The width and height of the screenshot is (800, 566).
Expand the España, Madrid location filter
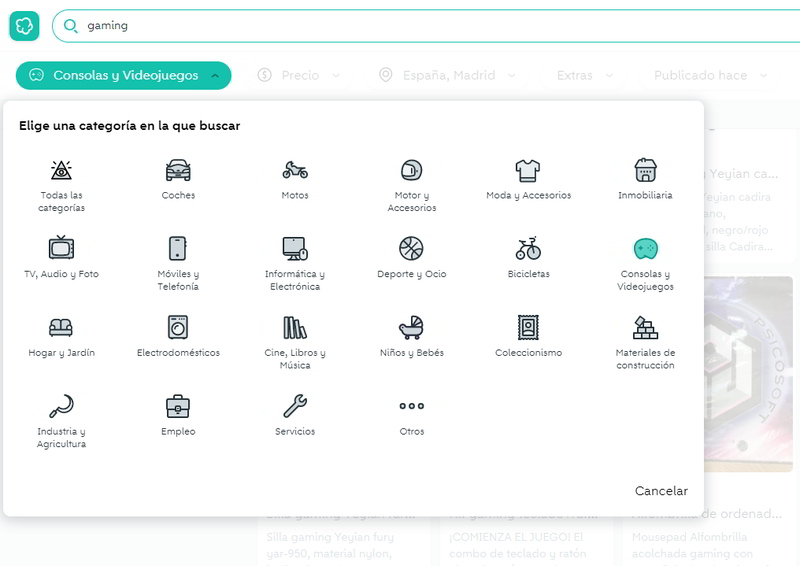[x=447, y=76]
